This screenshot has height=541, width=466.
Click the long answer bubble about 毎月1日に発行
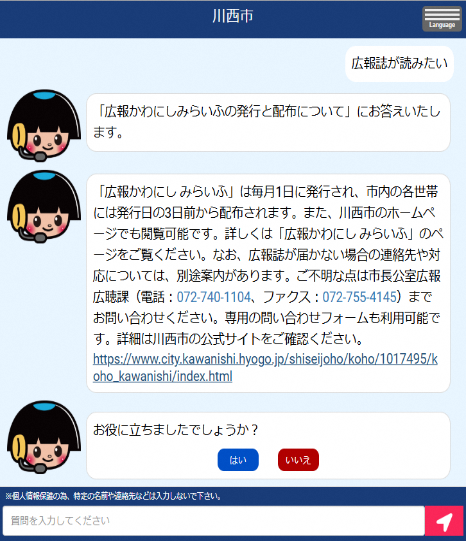click(x=268, y=283)
